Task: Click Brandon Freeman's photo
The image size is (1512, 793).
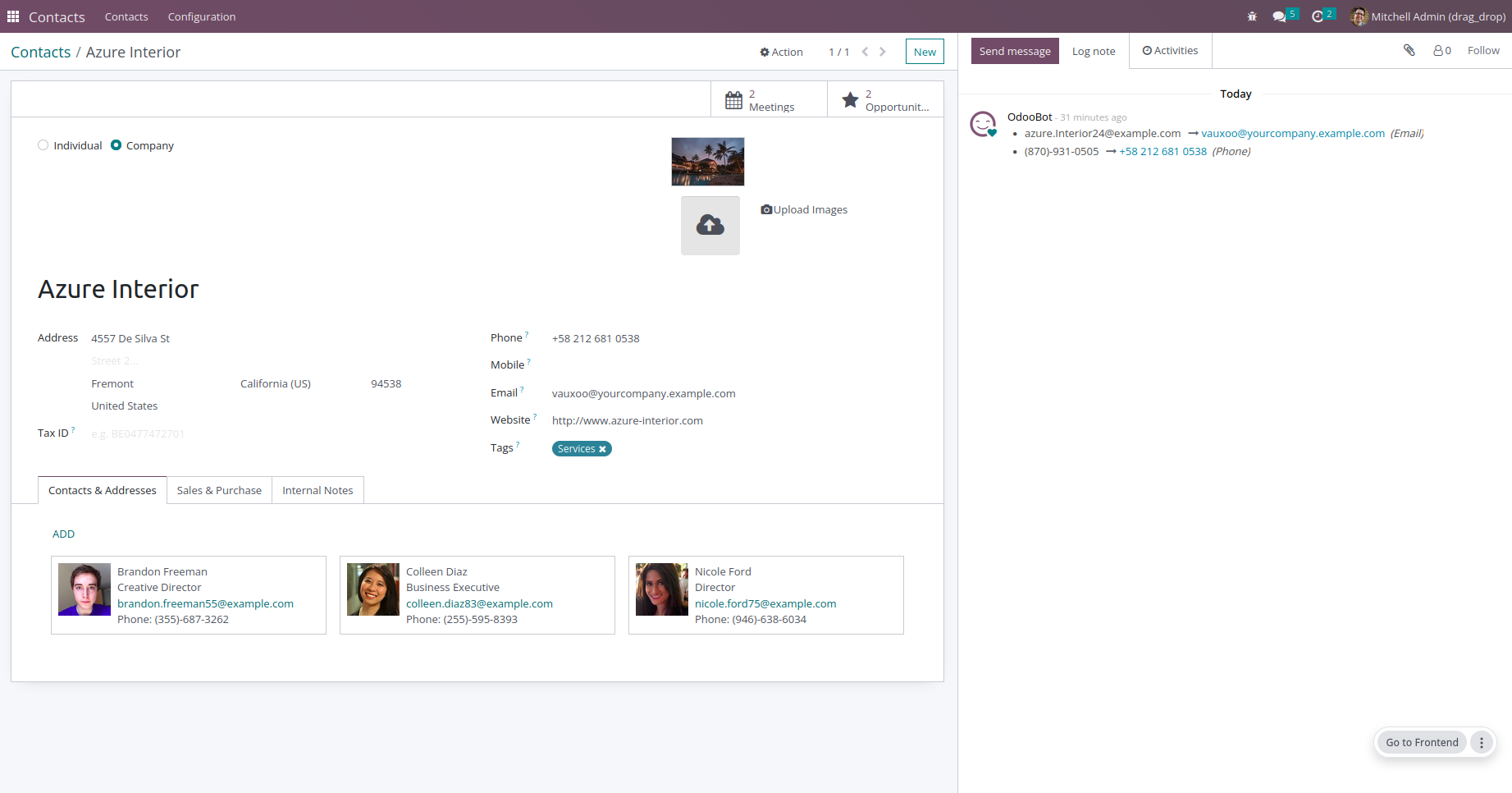Action: coord(85,589)
